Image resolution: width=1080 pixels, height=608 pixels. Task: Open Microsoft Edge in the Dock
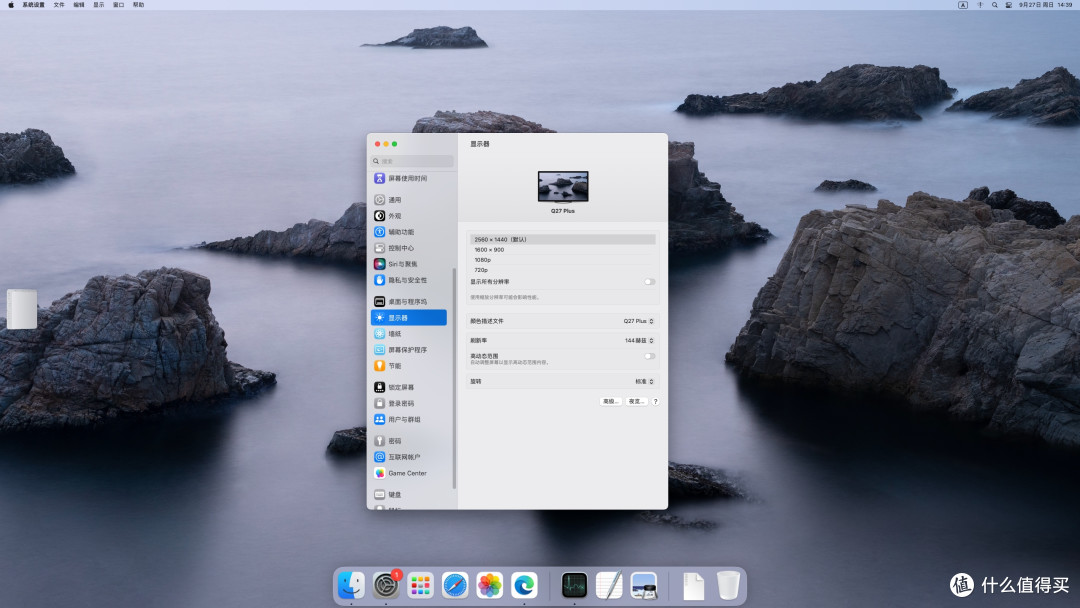point(524,585)
